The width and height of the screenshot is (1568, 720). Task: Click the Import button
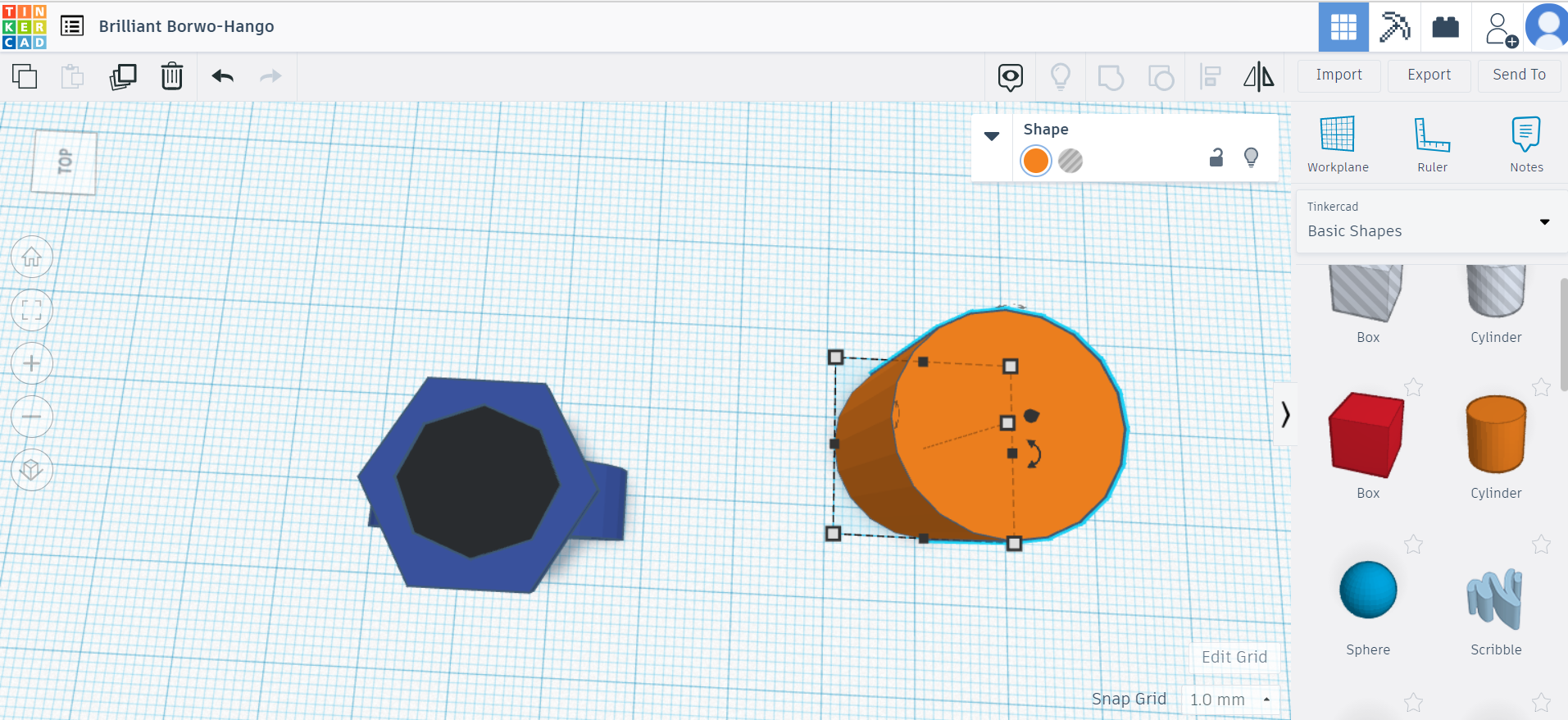click(1339, 75)
